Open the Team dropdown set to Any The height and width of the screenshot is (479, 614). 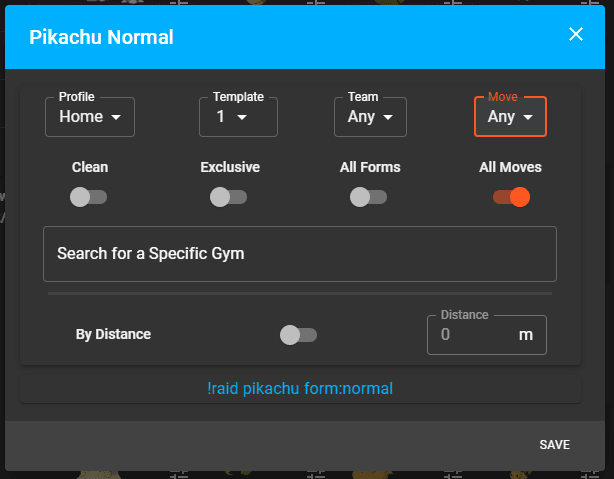click(370, 117)
